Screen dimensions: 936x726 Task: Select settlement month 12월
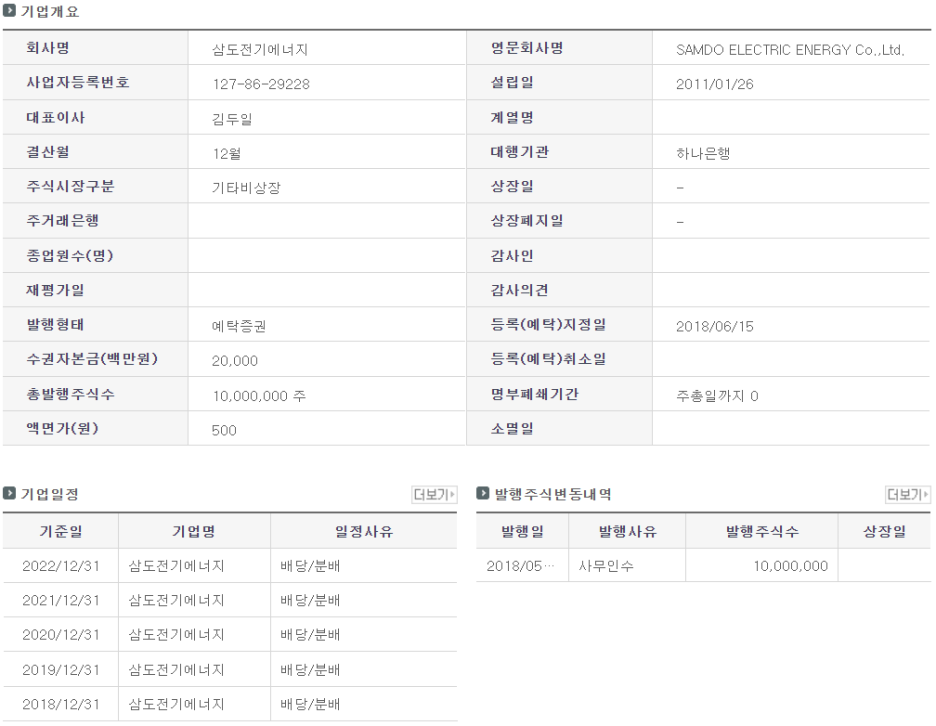tap(227, 153)
